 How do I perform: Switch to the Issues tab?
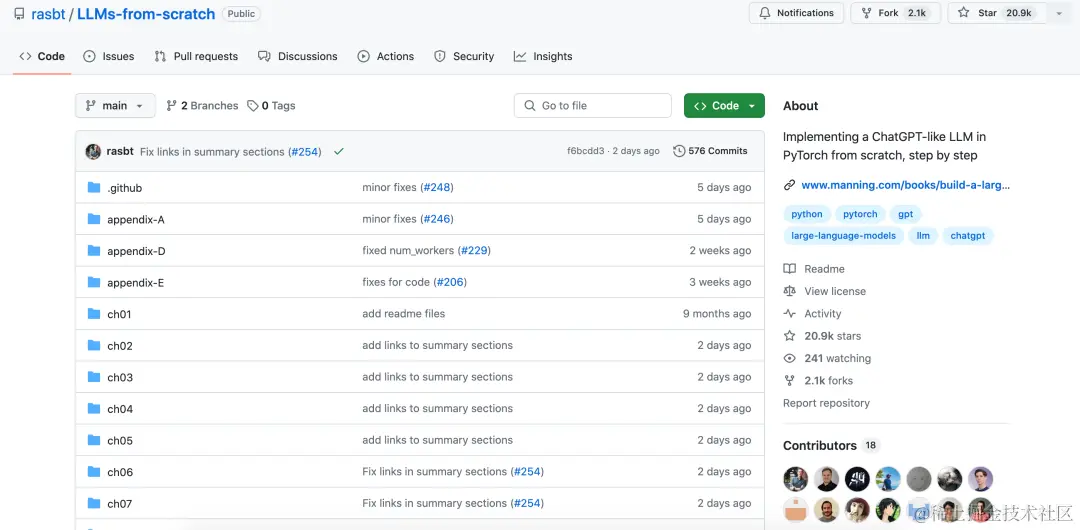(x=109, y=57)
